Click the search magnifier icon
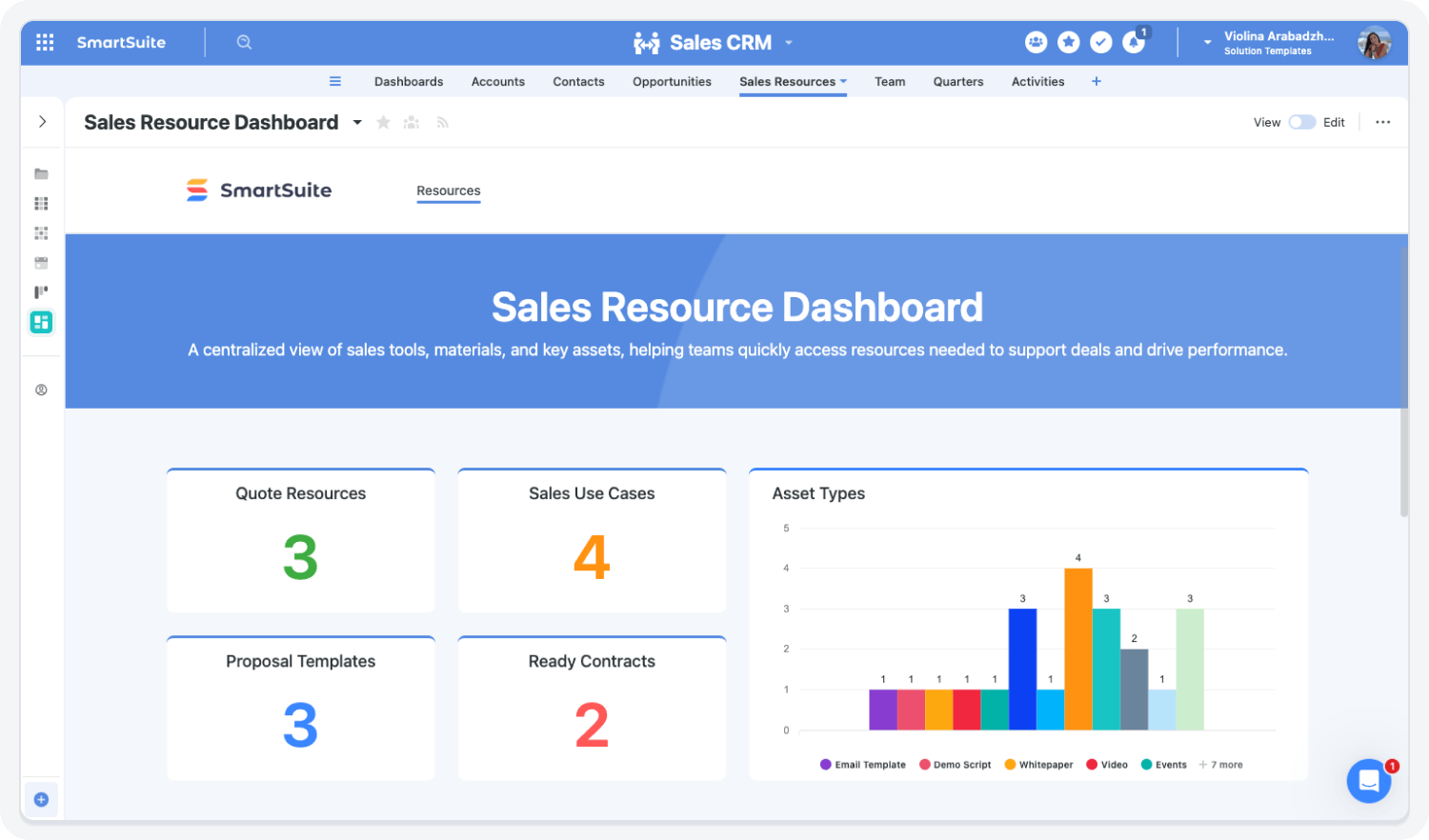Screen dimensions: 1429x840 tap(244, 42)
